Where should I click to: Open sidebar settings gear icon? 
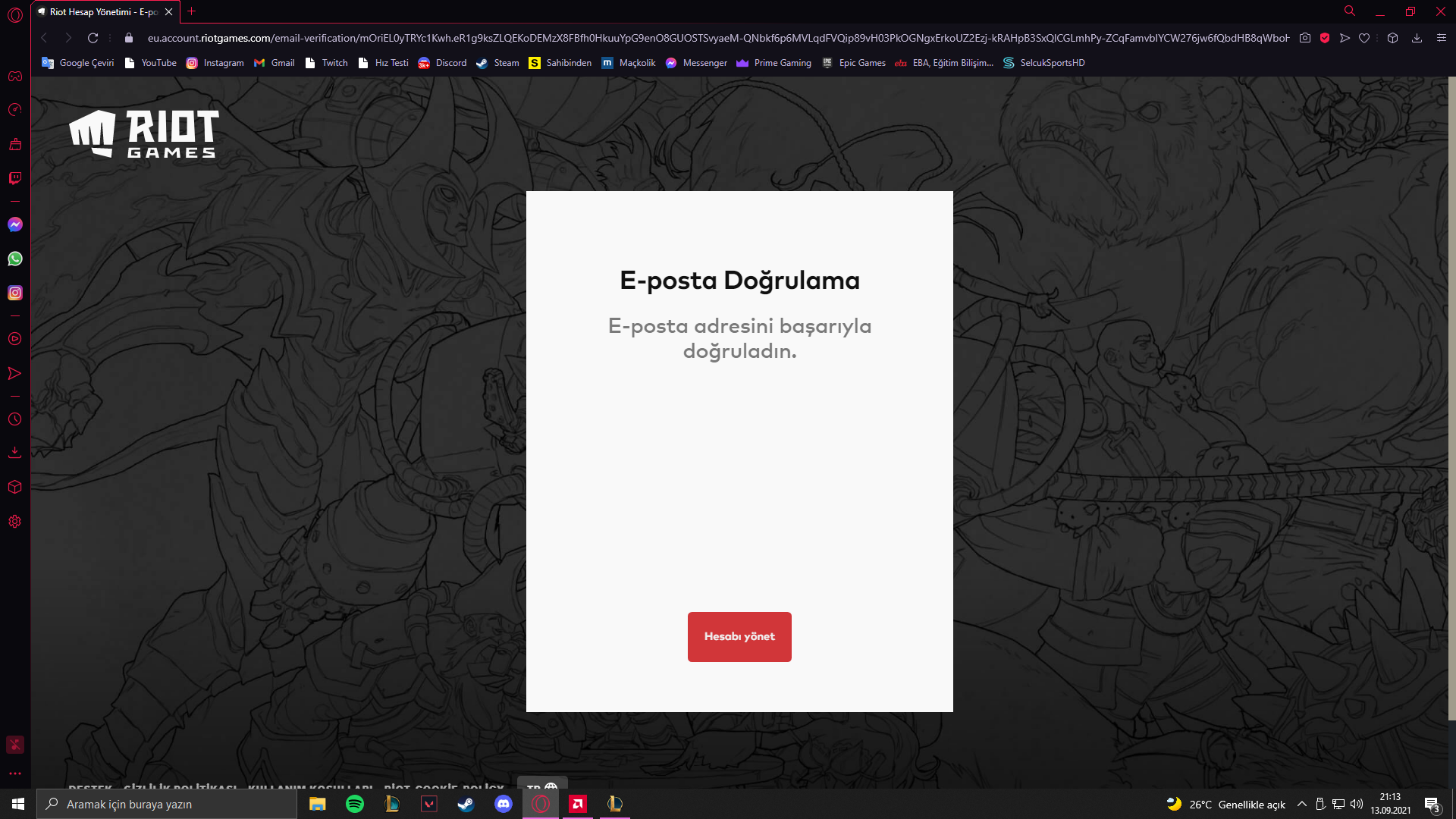14,522
